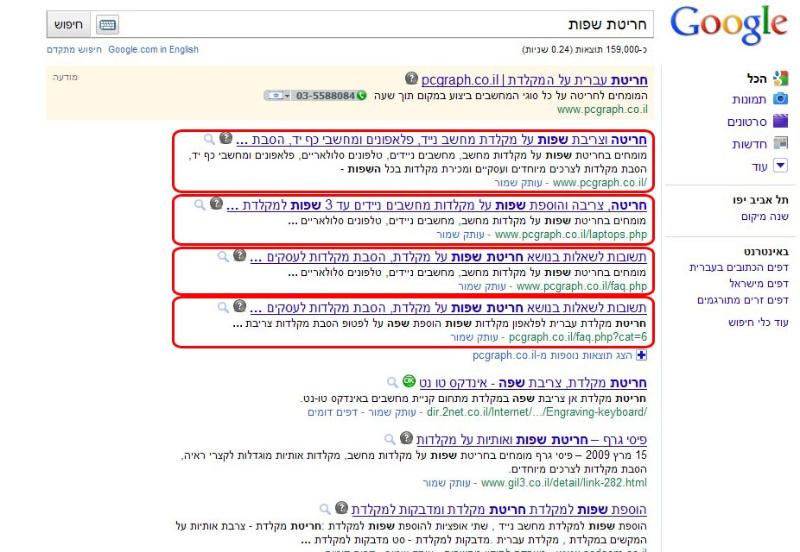The width and height of the screenshot is (800, 552).
Task: Open the עוד dropdown arrow in sidebar
Action: pyautogui.click(x=780, y=165)
